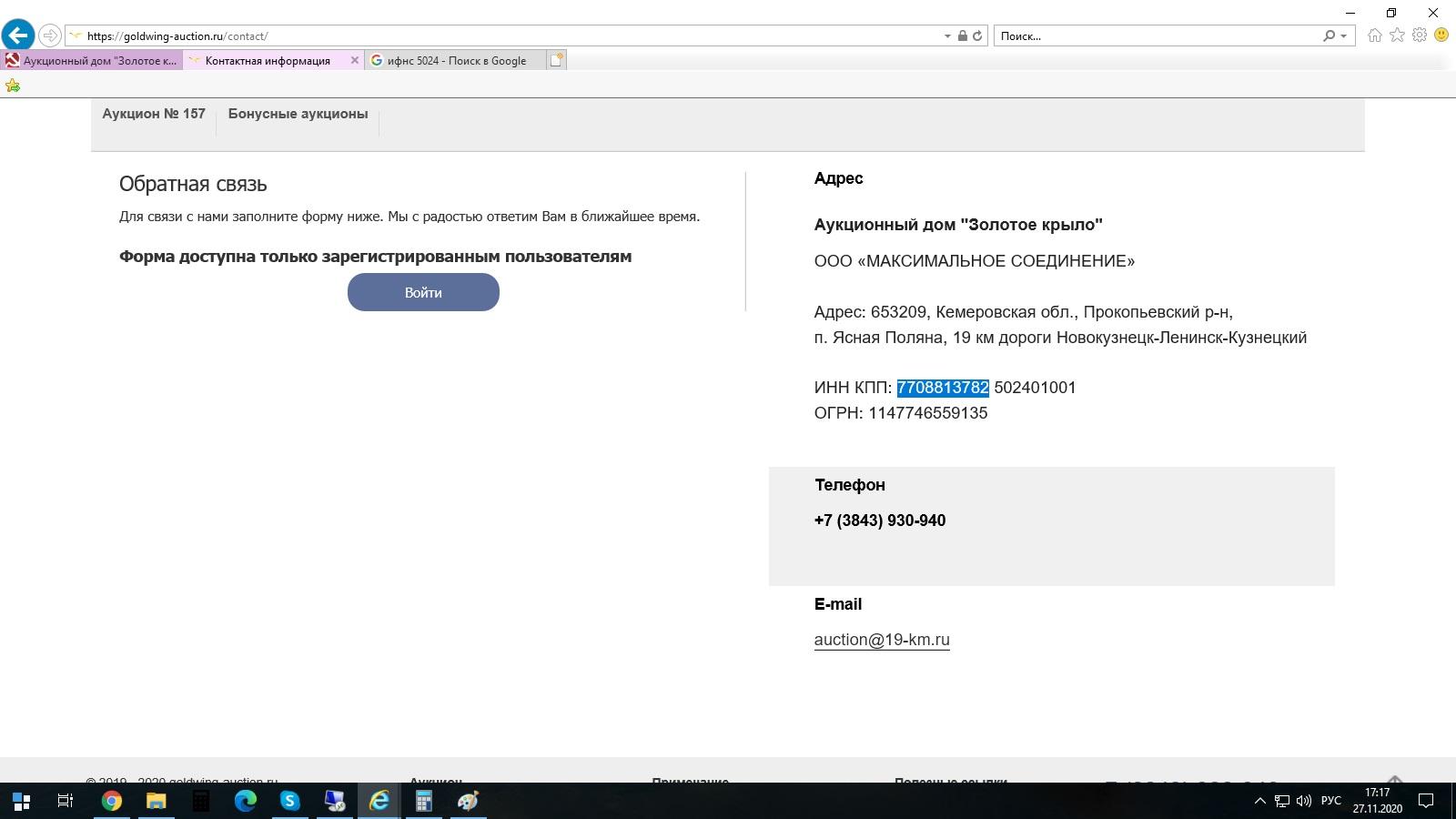Open the Бонусные аукционы menu item
Viewport: 1456px width, 819px height.
pos(298,114)
